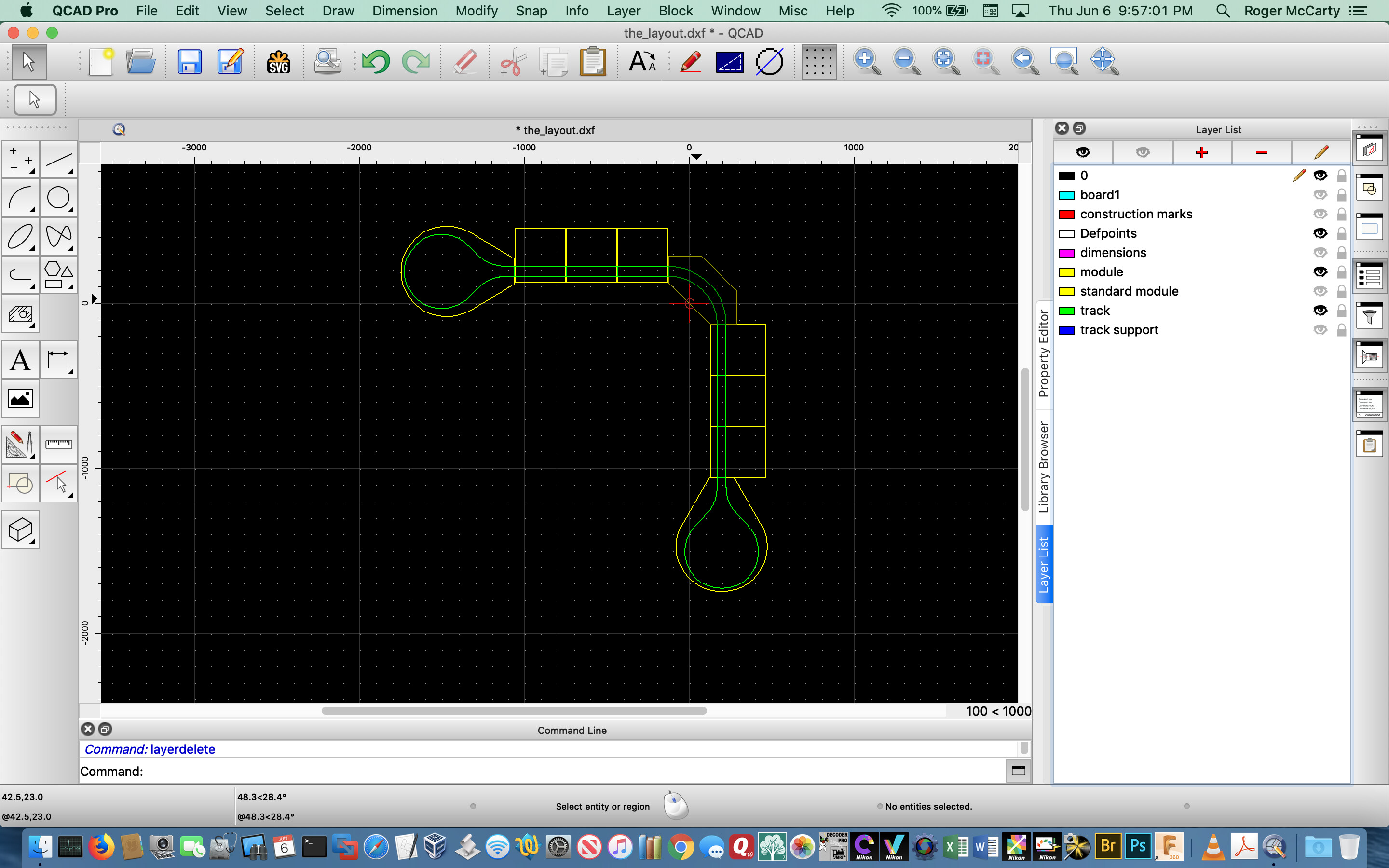Open the Hatch tool

point(20,314)
